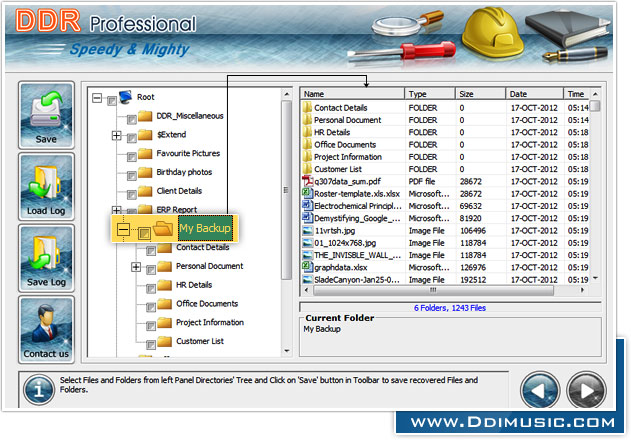Click the '6 Folders, 1243 Files' summary text
The height and width of the screenshot is (440, 631).
pyautogui.click(x=450, y=308)
